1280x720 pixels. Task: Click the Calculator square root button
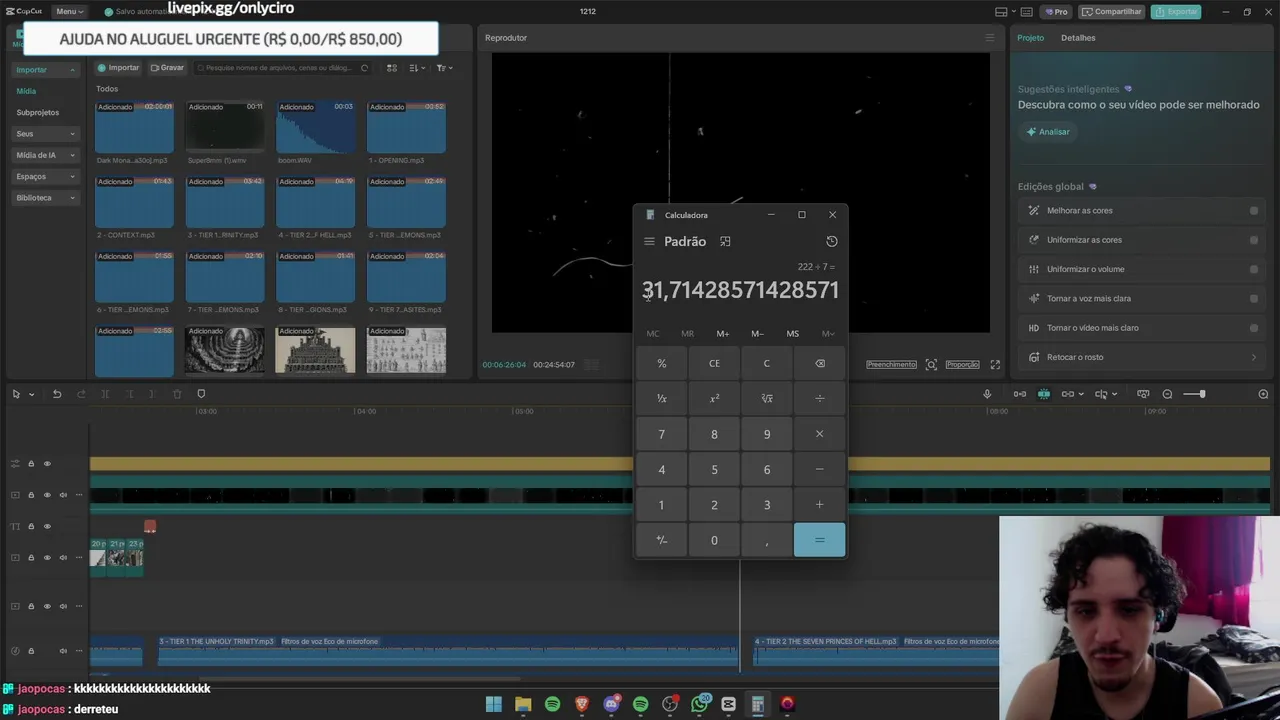pyautogui.click(x=767, y=398)
